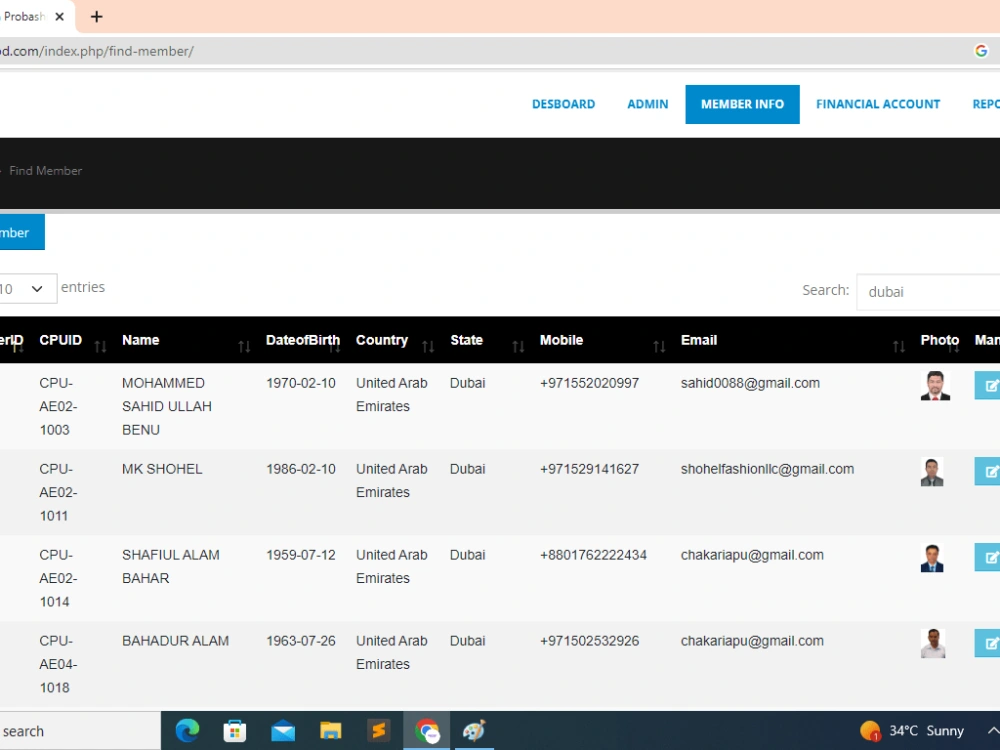The width and height of the screenshot is (1000, 750).
Task: Open the Mail app from taskbar
Action: 283,731
